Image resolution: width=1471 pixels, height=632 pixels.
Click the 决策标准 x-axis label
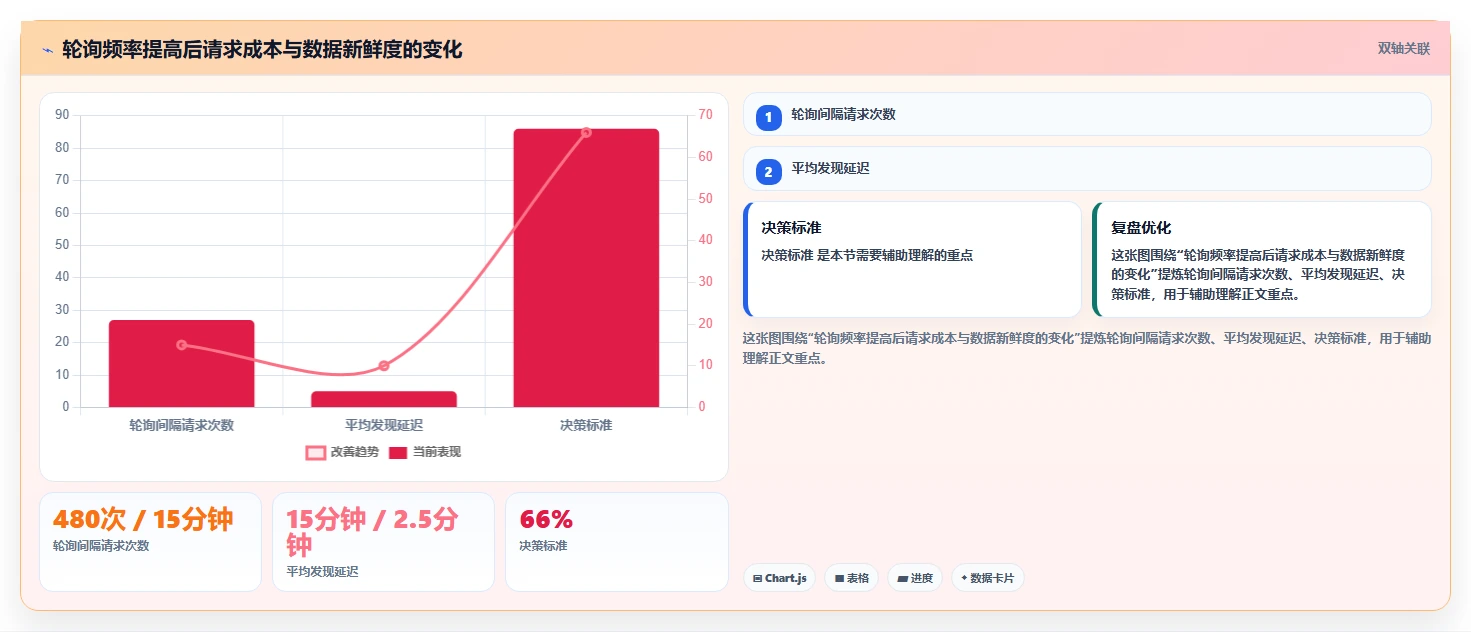[586, 425]
